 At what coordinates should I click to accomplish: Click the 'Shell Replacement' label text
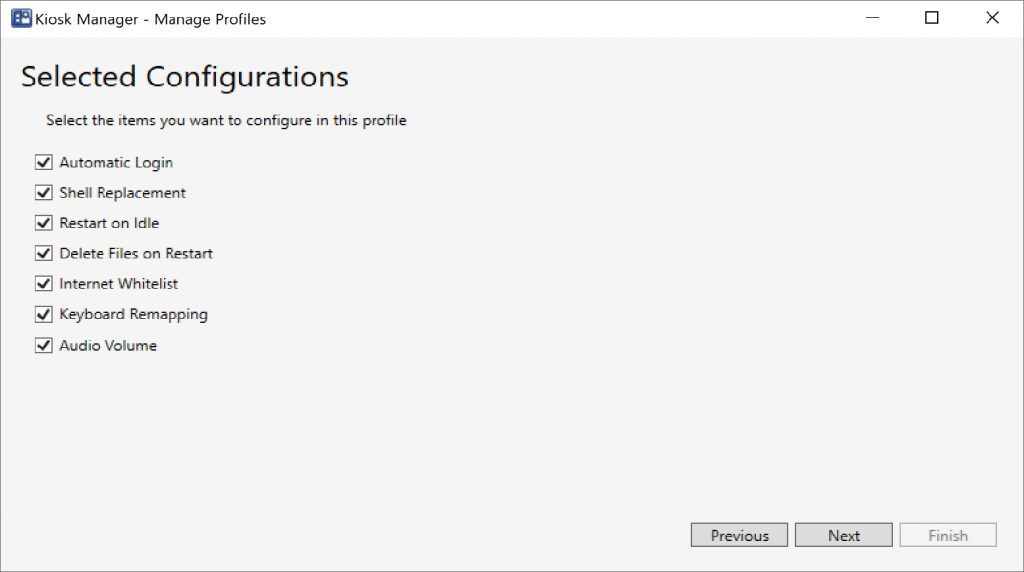122,193
